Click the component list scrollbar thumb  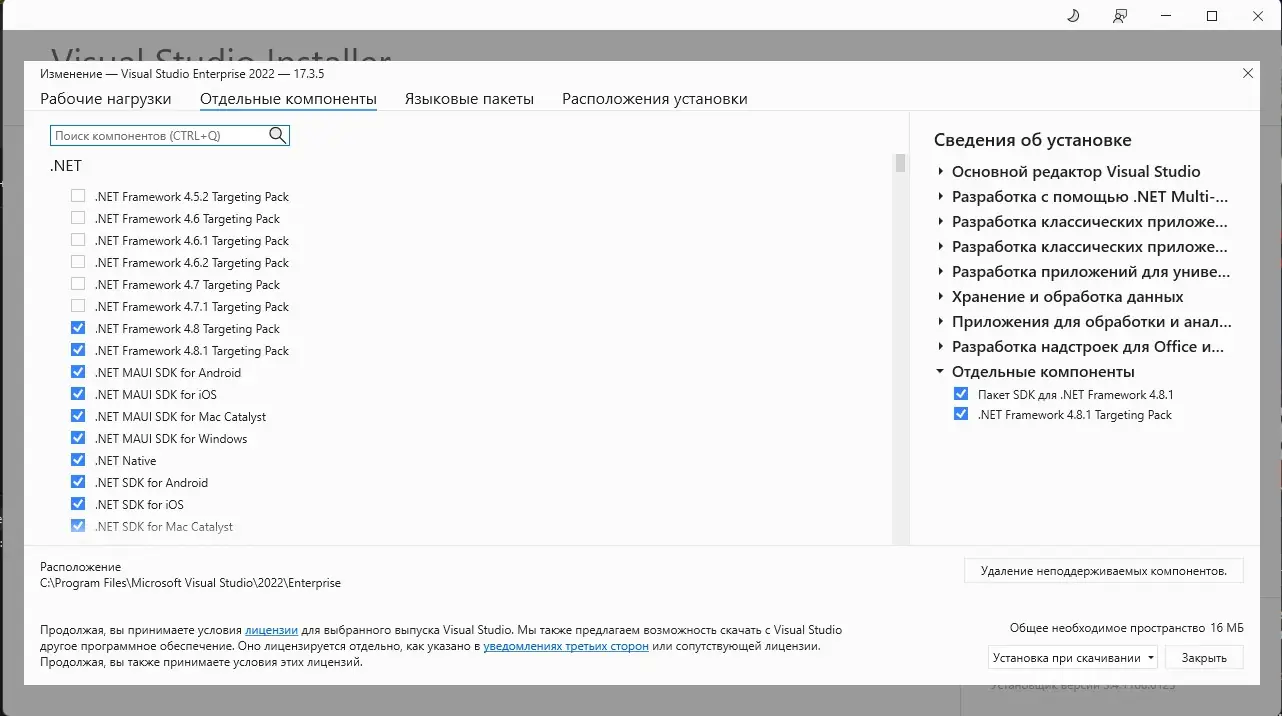[900, 163]
